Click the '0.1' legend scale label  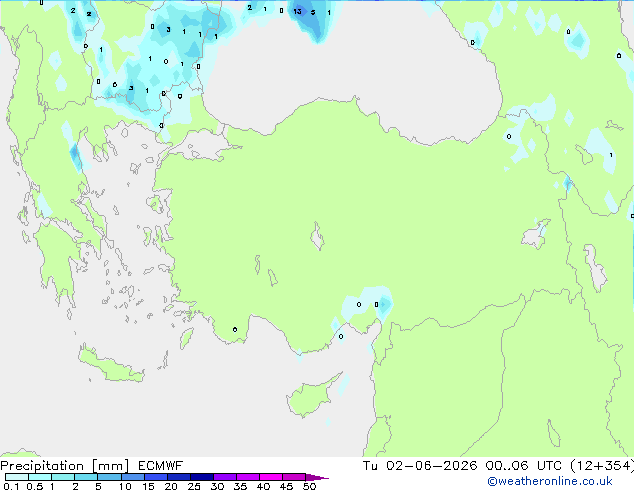click(11, 486)
